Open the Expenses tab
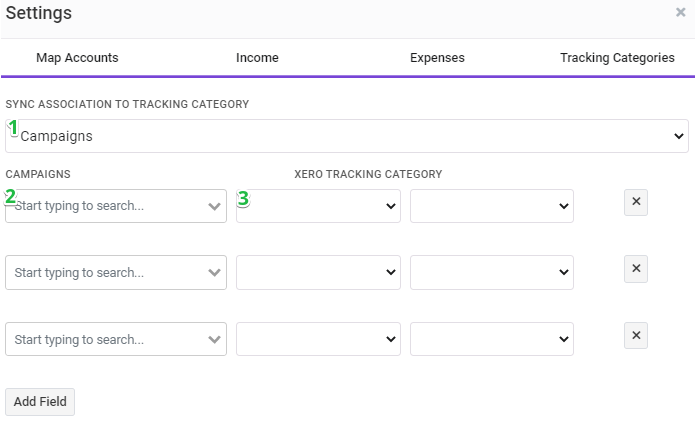695x423 pixels. [437, 58]
